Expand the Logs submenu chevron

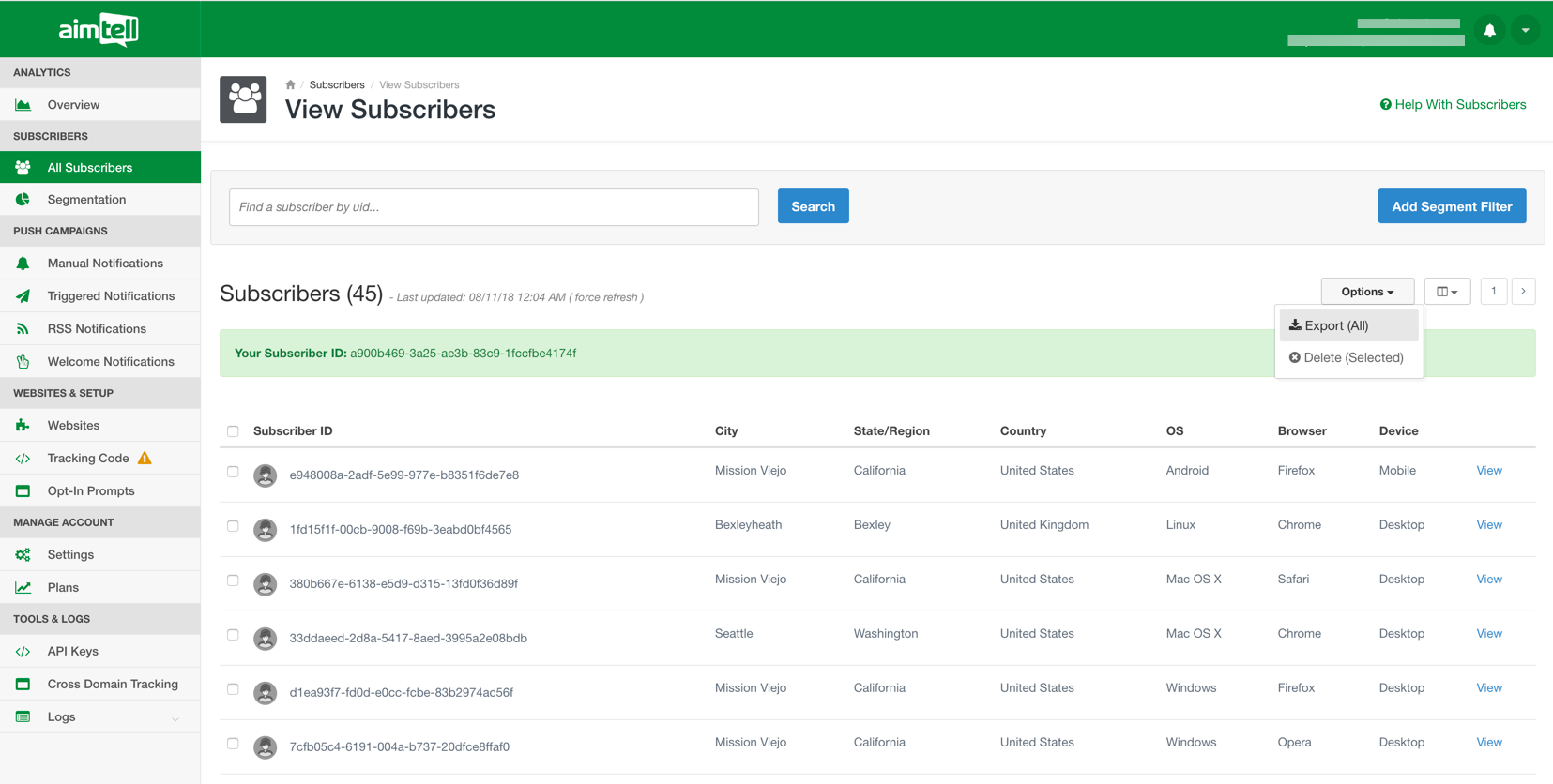click(x=175, y=719)
